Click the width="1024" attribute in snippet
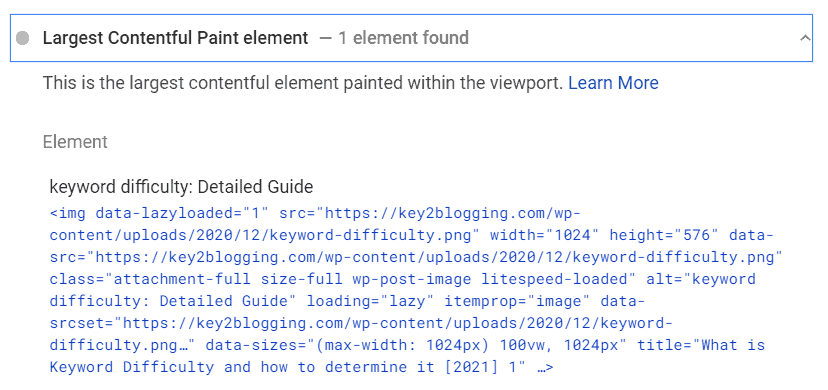The image size is (828, 390). point(540,235)
